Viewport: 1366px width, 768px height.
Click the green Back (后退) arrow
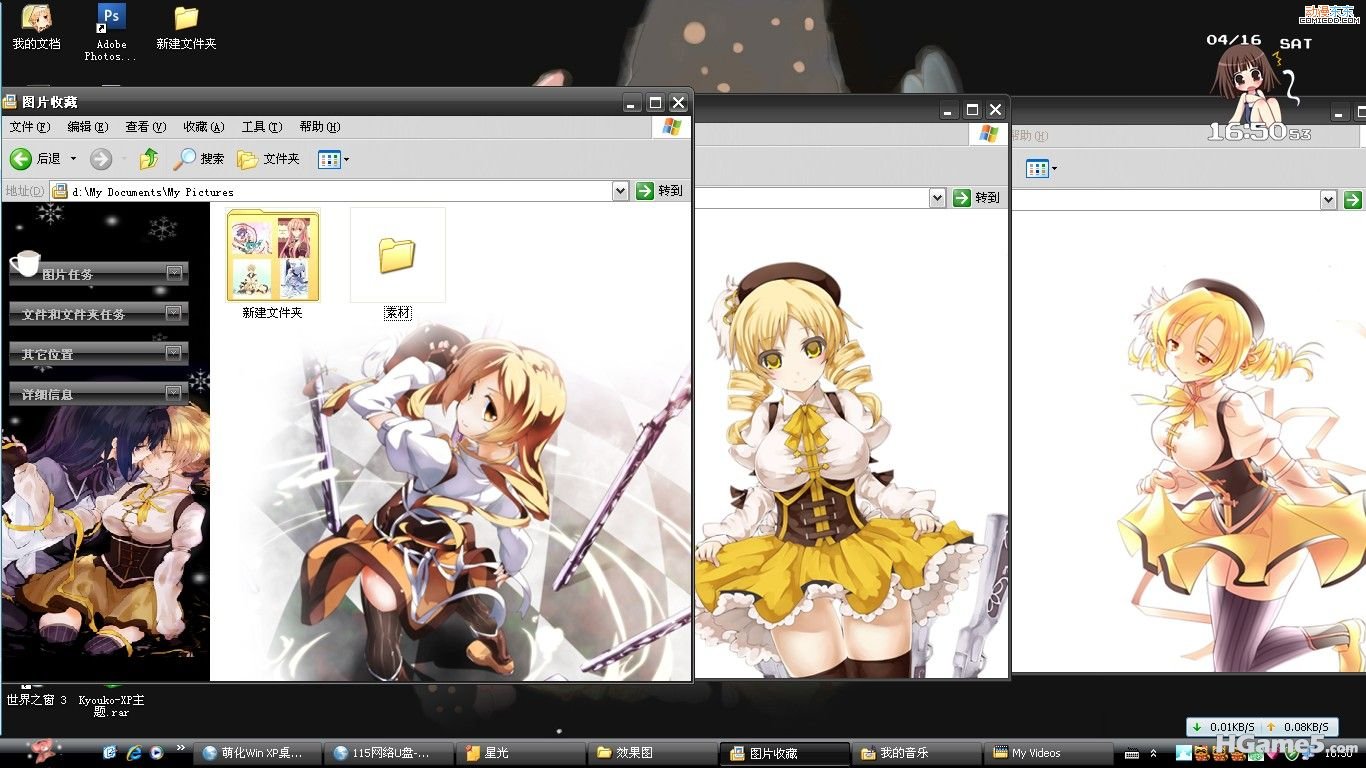pyautogui.click(x=21, y=159)
